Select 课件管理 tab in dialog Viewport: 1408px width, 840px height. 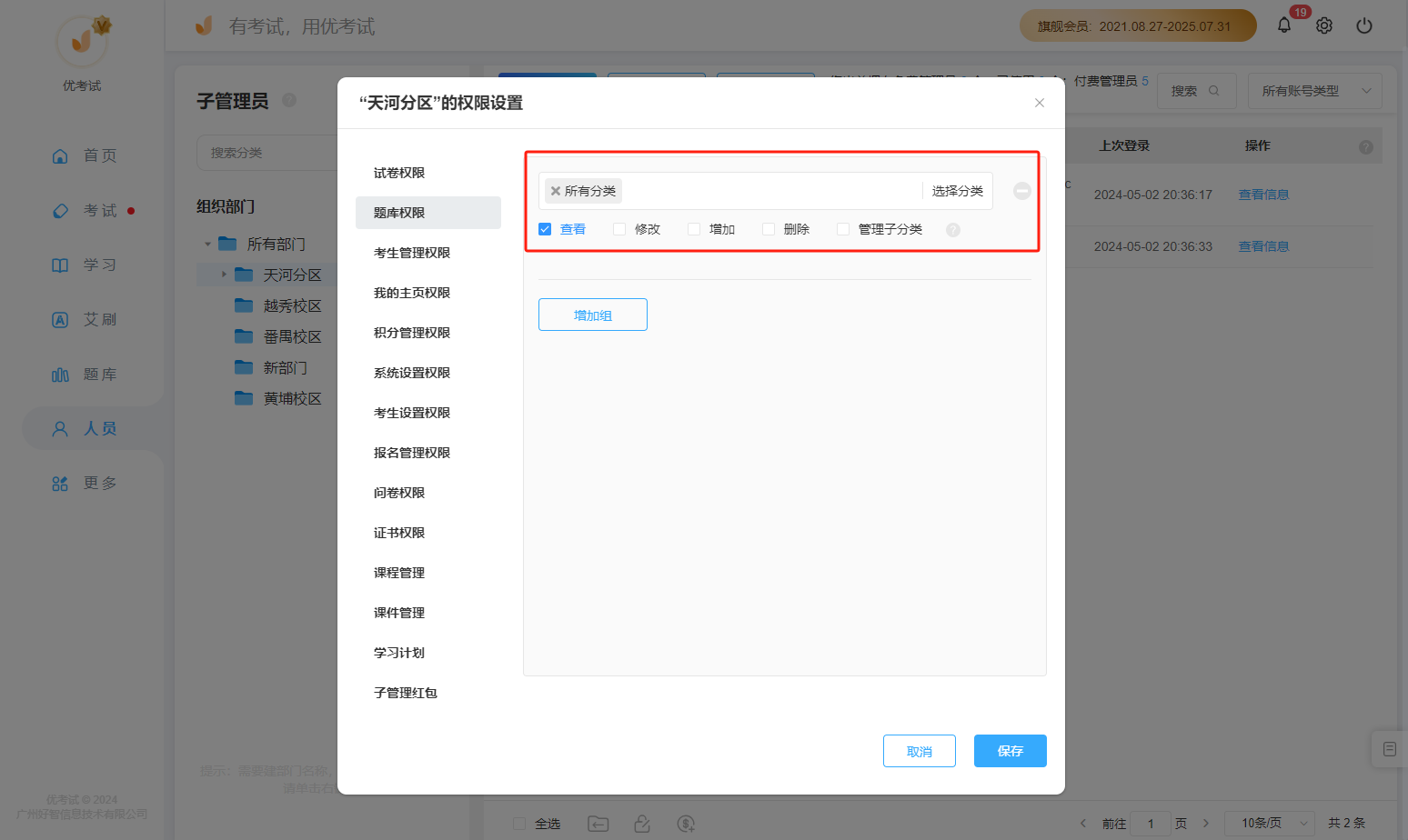coord(428,613)
